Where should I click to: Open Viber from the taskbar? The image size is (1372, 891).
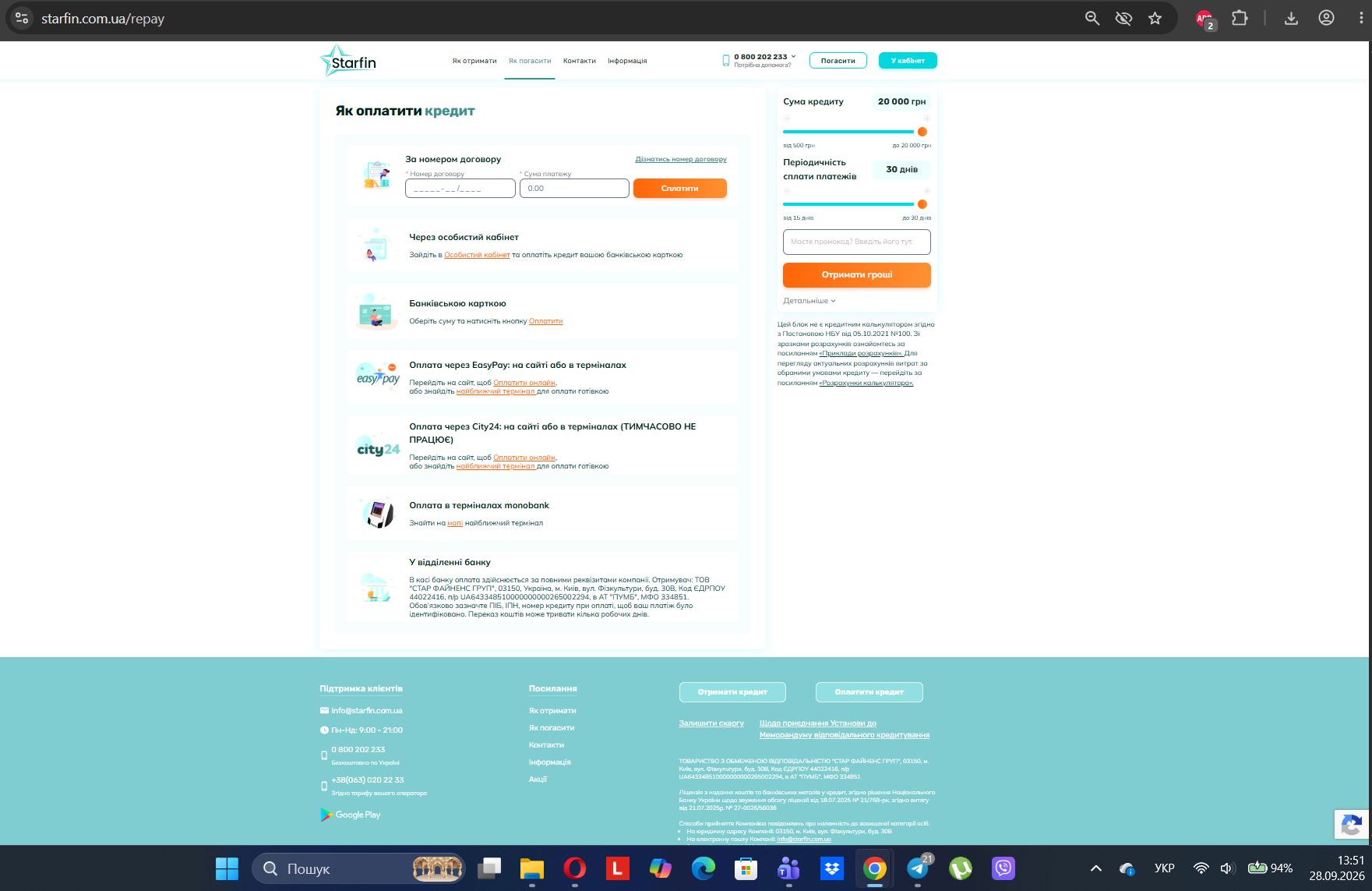(x=1003, y=868)
